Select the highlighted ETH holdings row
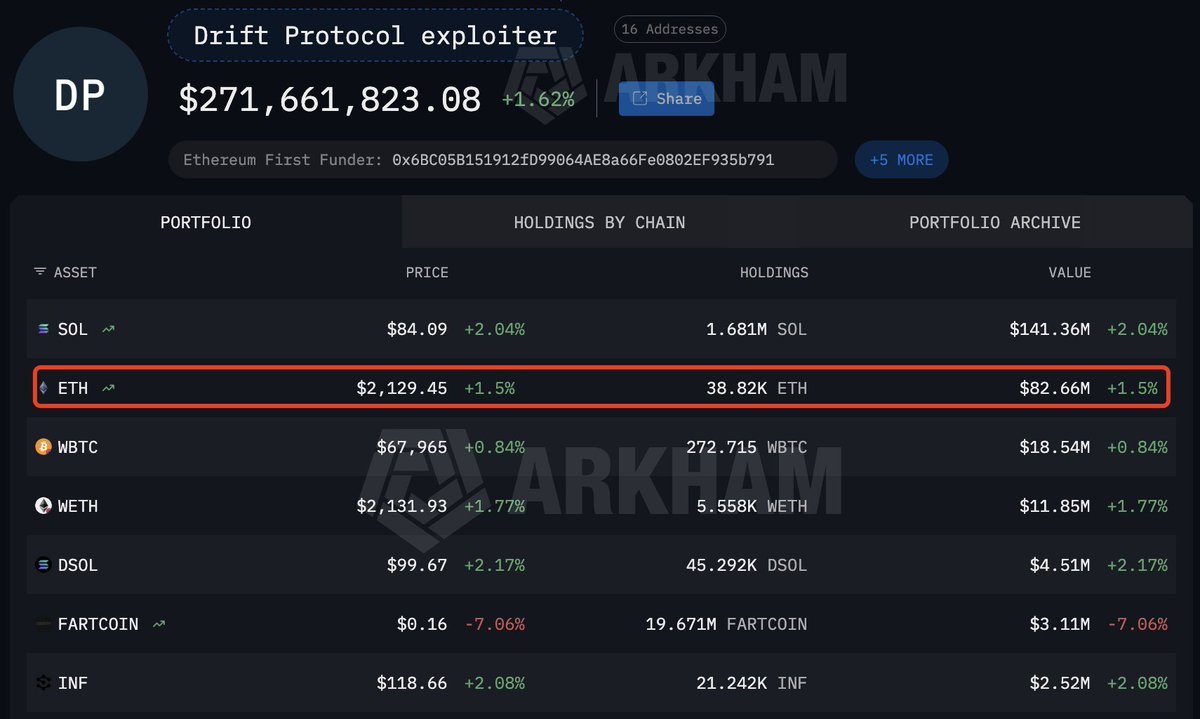1200x719 pixels. [600, 387]
